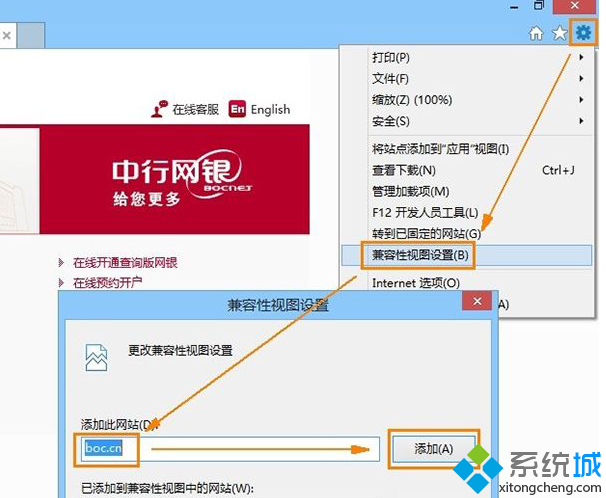Click submenu arrow beside 安全(S)
The width and height of the screenshot is (606, 498).
click(581, 121)
